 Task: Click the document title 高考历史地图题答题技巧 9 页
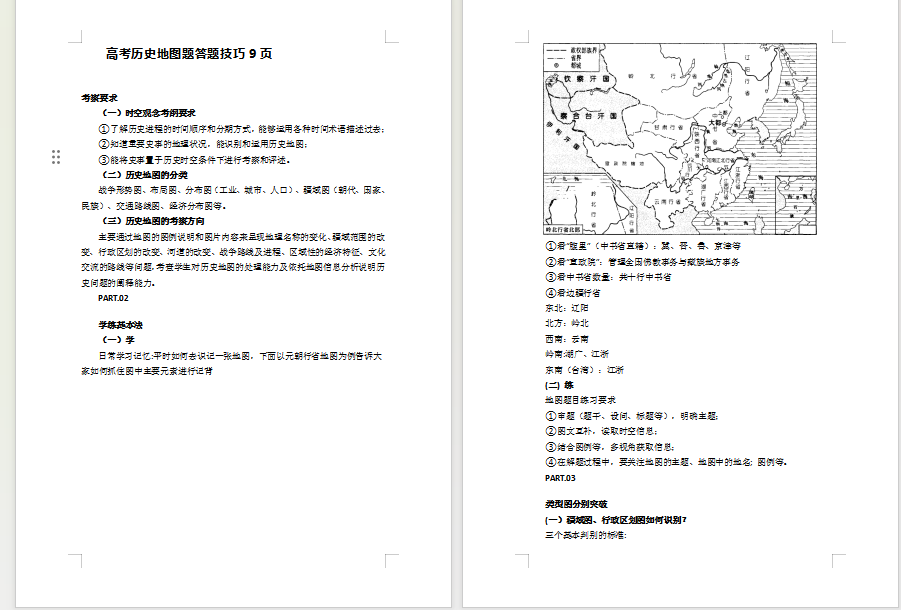(x=189, y=54)
